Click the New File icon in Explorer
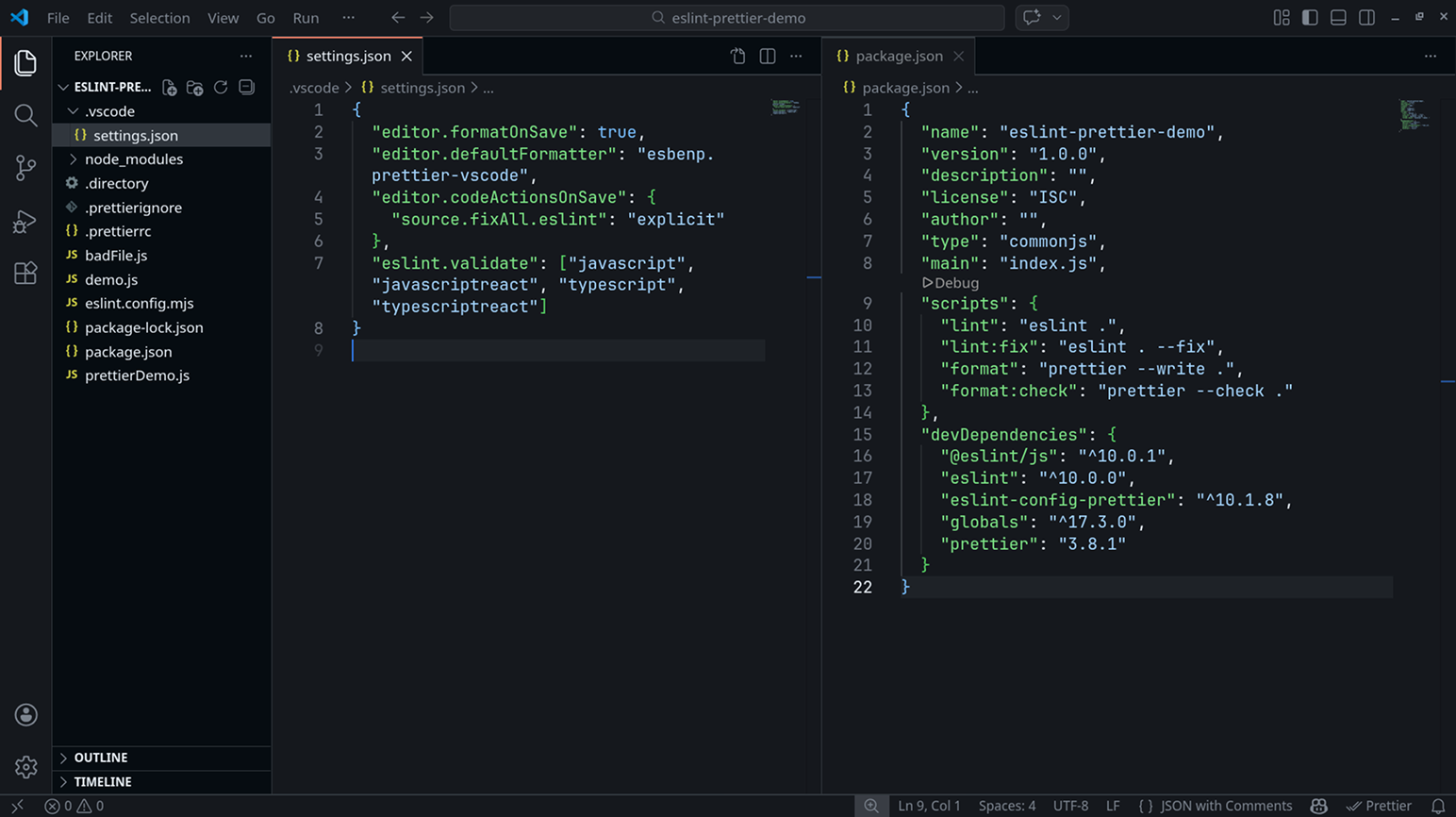 (170, 87)
